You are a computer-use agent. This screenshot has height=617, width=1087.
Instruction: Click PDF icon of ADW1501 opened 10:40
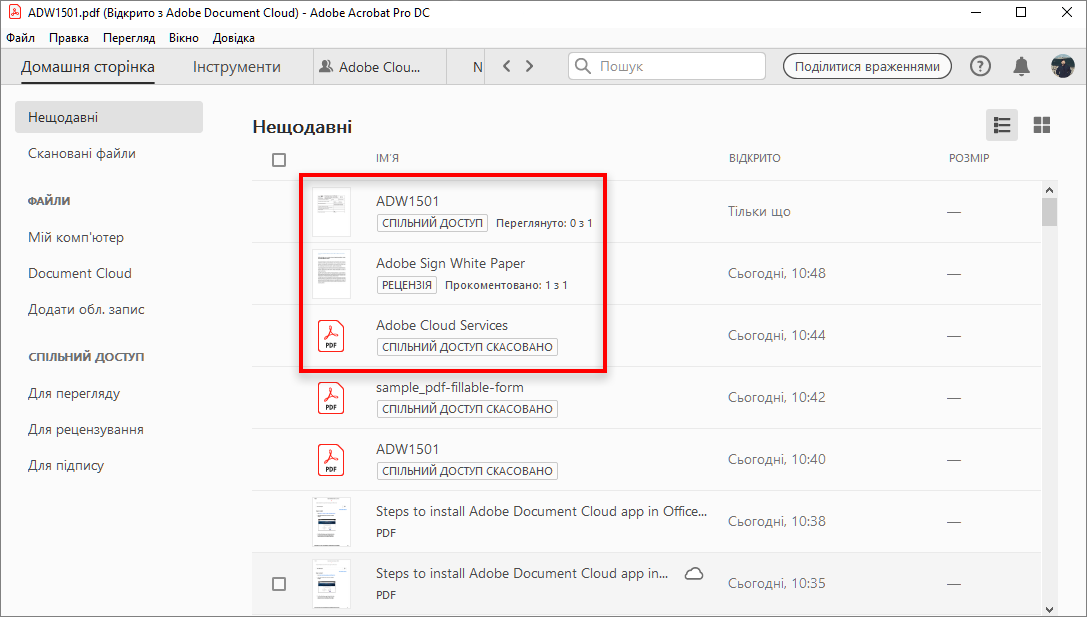[331, 460]
